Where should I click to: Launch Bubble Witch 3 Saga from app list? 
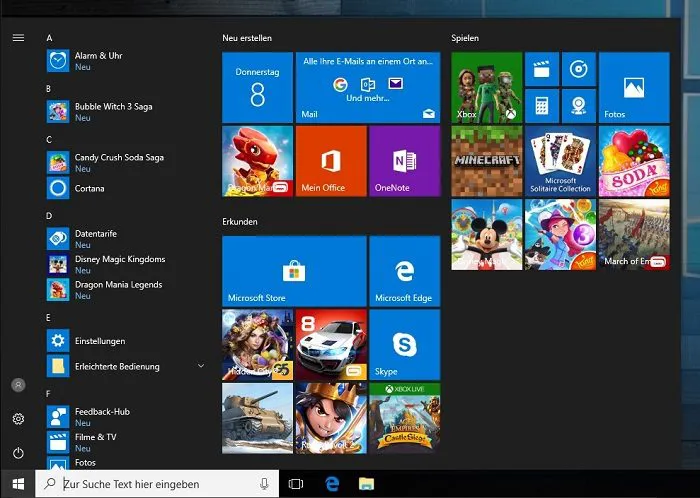click(x=125, y=112)
